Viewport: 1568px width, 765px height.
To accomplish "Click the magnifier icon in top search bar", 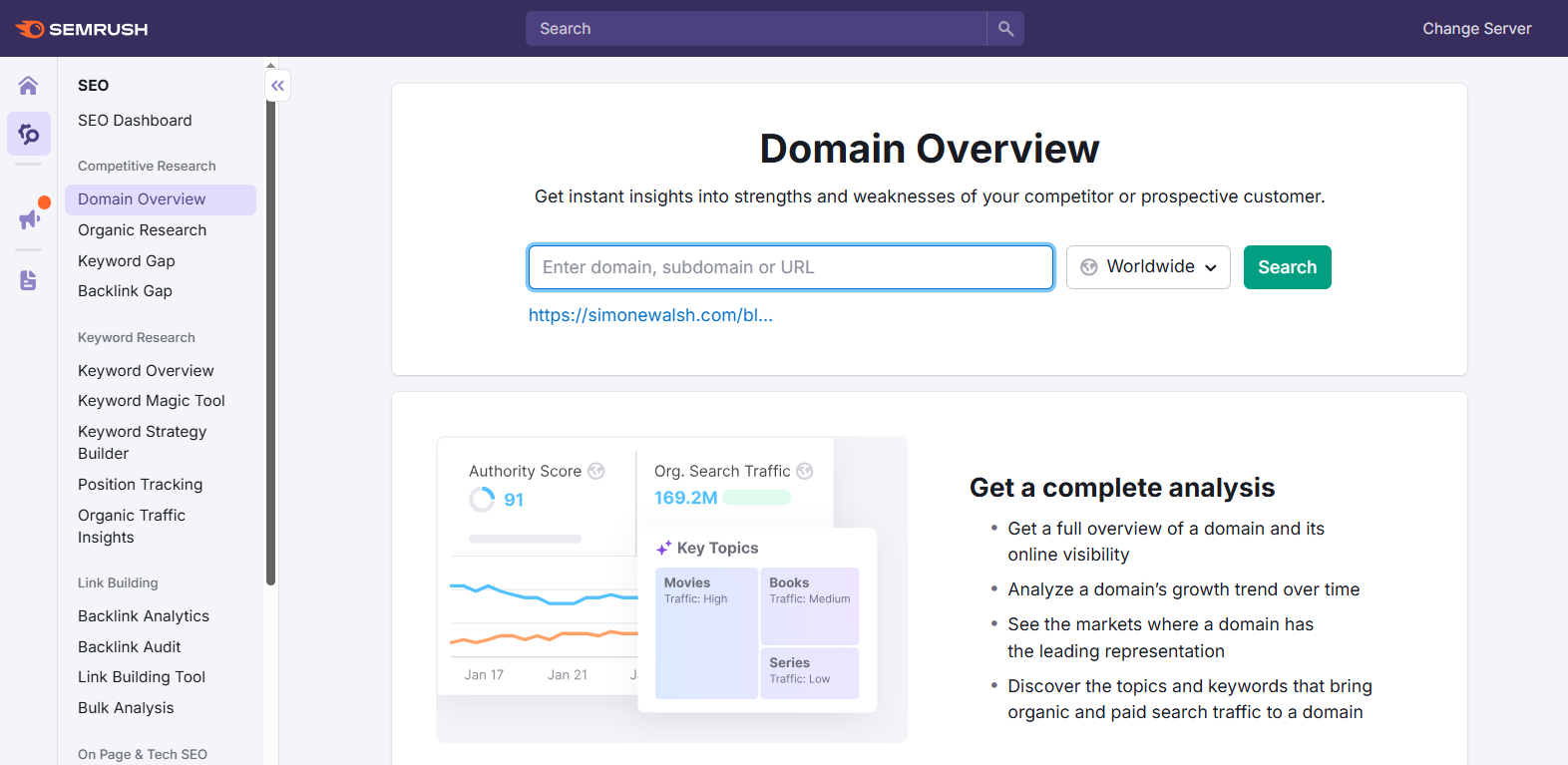I will 1005,29.
